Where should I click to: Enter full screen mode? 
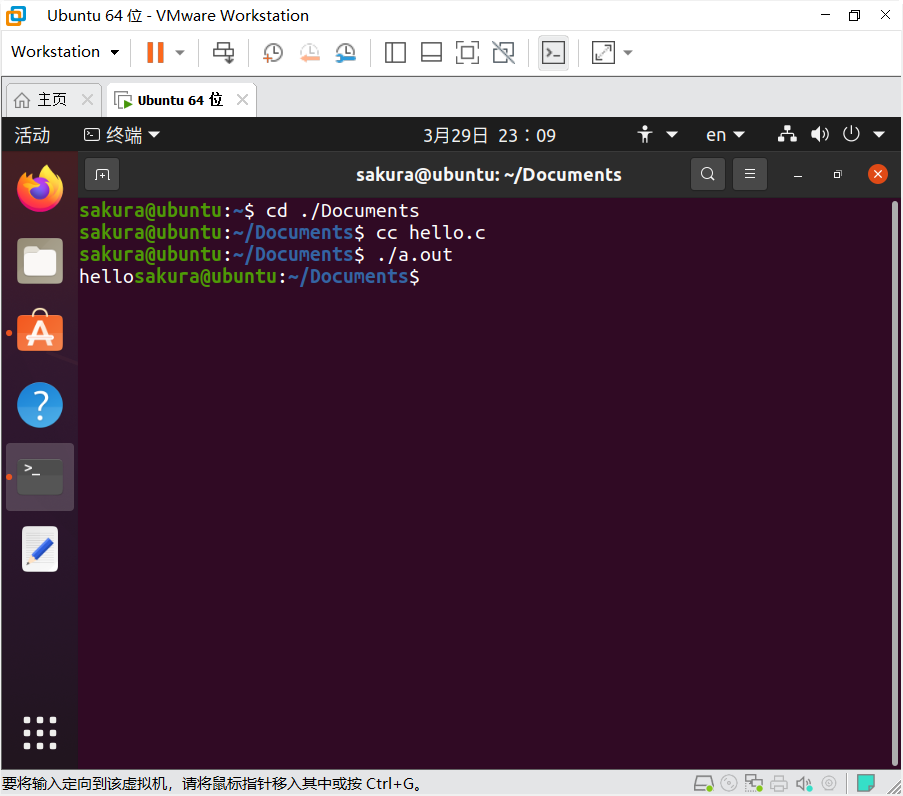pos(467,52)
